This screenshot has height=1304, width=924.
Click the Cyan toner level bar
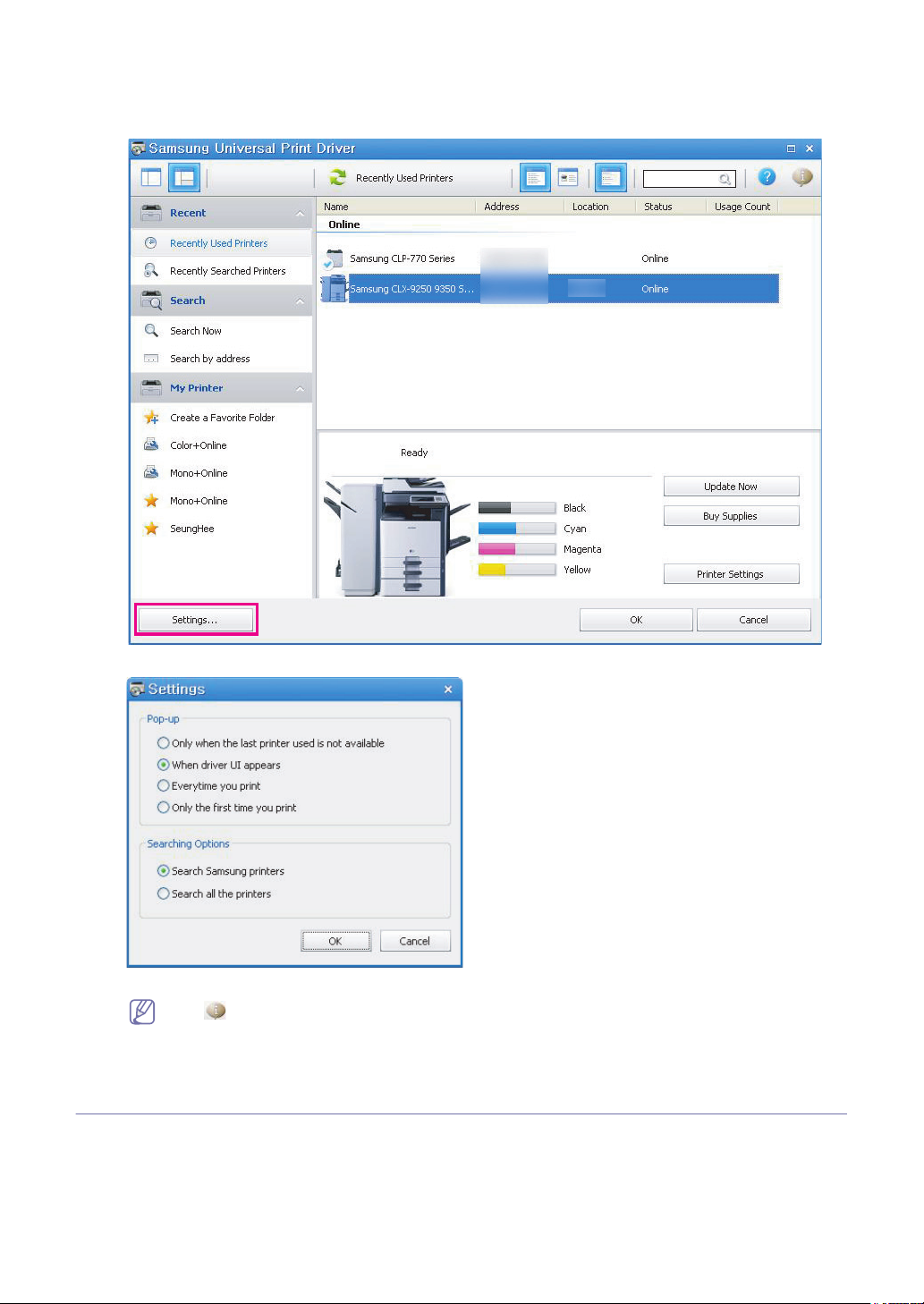[516, 529]
